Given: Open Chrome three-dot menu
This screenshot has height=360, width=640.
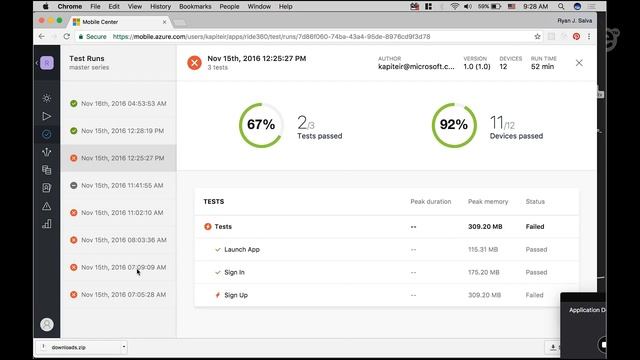Looking at the screenshot, I should pos(589,36).
